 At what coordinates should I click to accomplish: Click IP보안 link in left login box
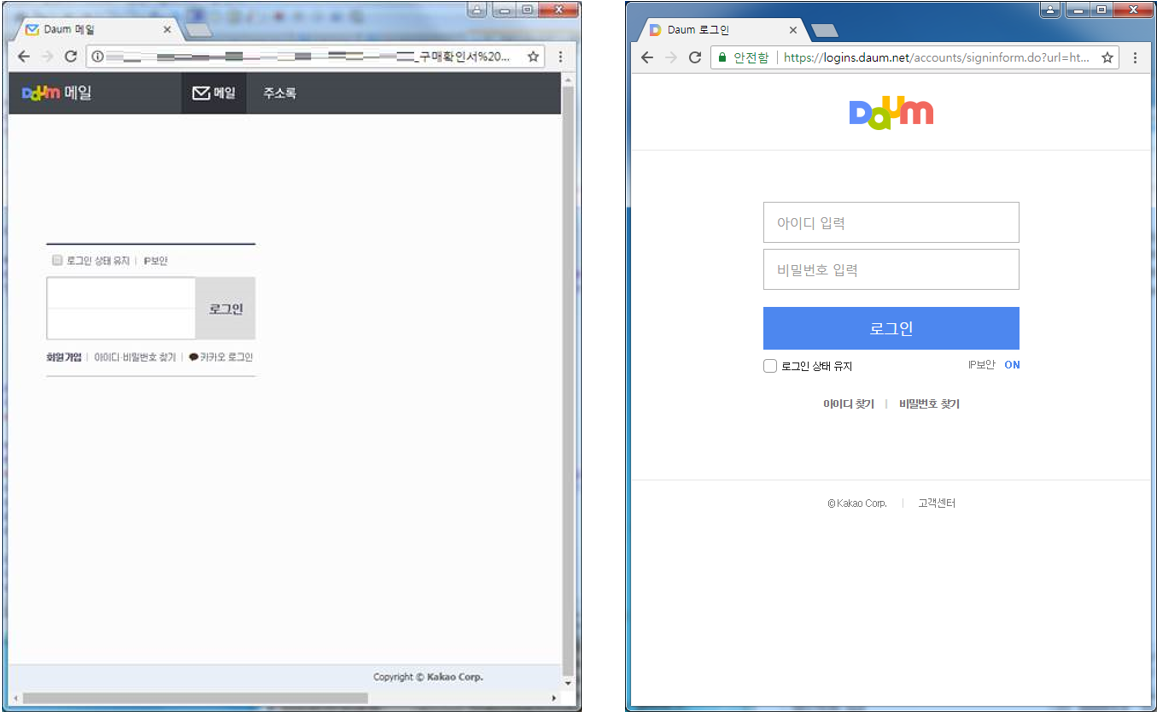click(x=155, y=260)
